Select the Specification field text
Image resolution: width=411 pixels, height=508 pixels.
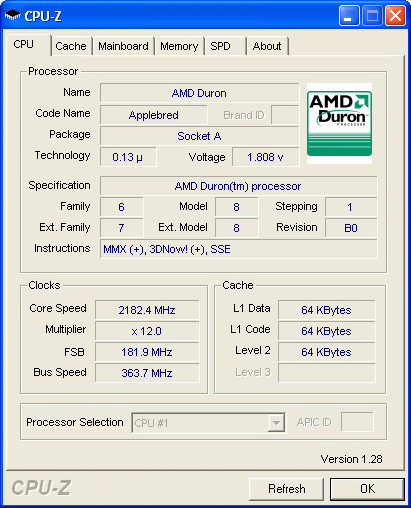239,186
